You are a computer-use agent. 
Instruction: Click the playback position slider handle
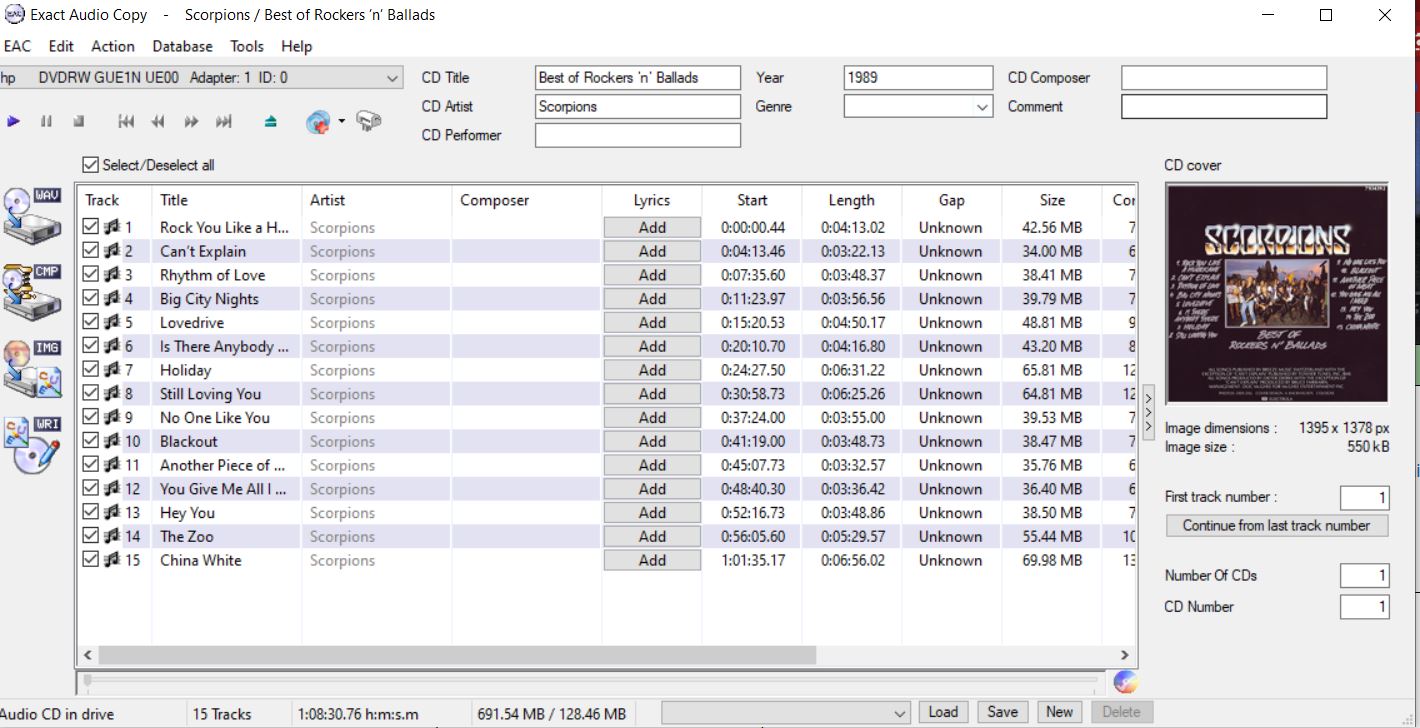click(88, 681)
